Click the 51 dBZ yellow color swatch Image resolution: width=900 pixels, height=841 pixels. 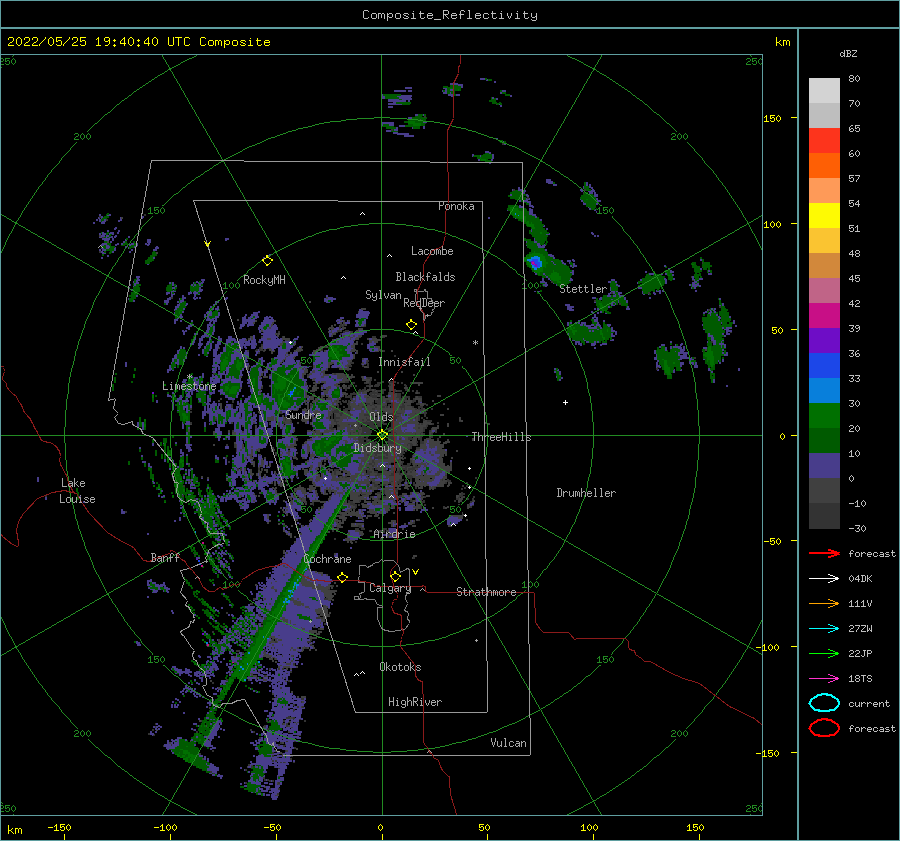824,216
